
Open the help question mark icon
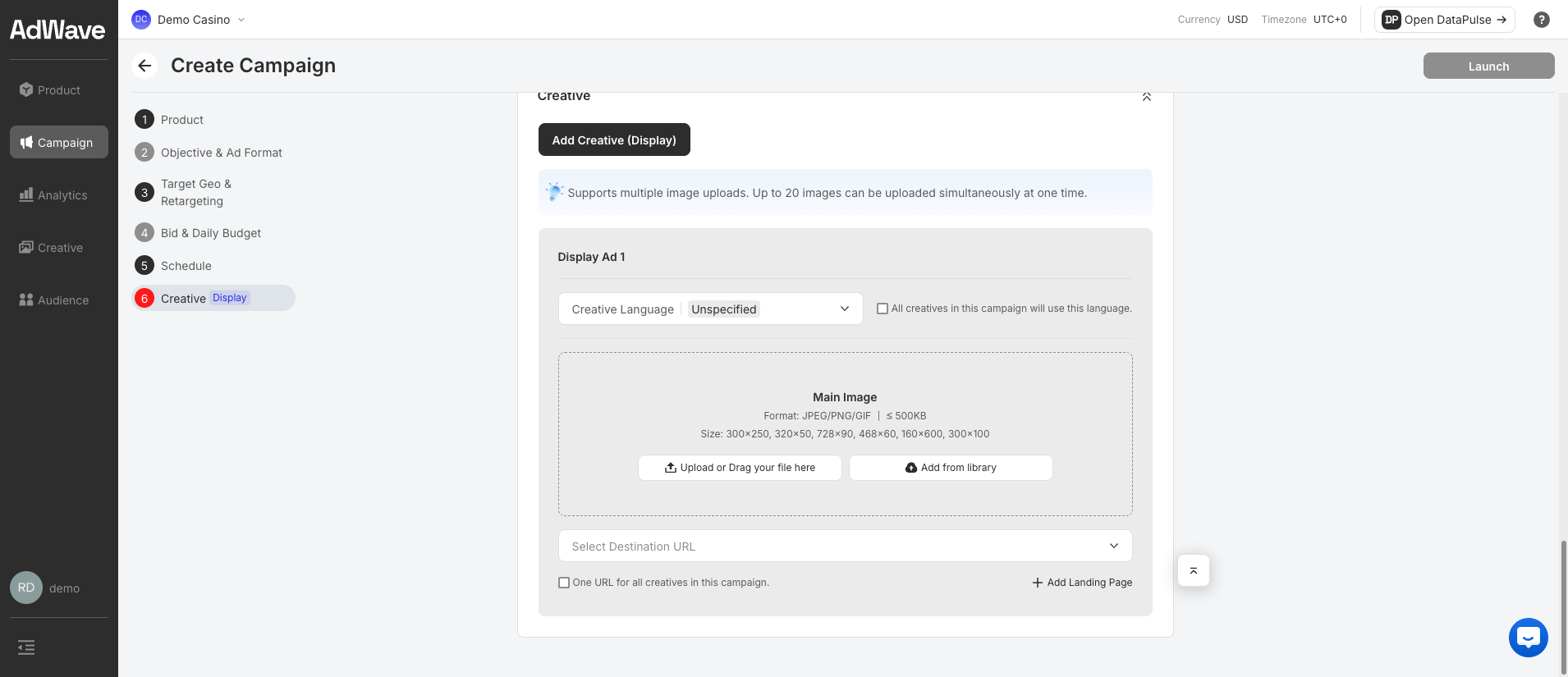tap(1541, 20)
